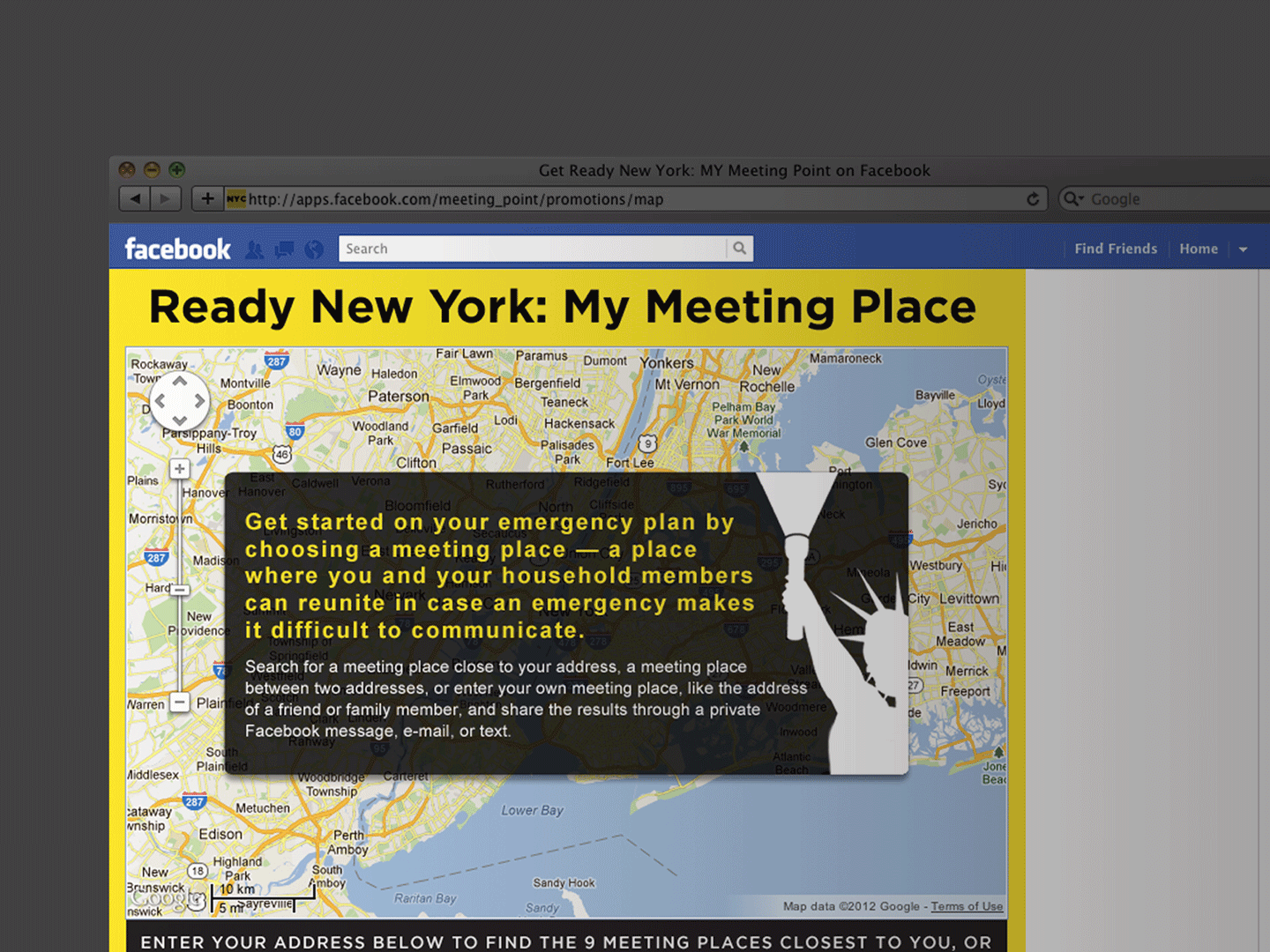Open the Google search engine dropdown magnifier
Viewport: 1270px width, 952px height.
click(x=1072, y=199)
